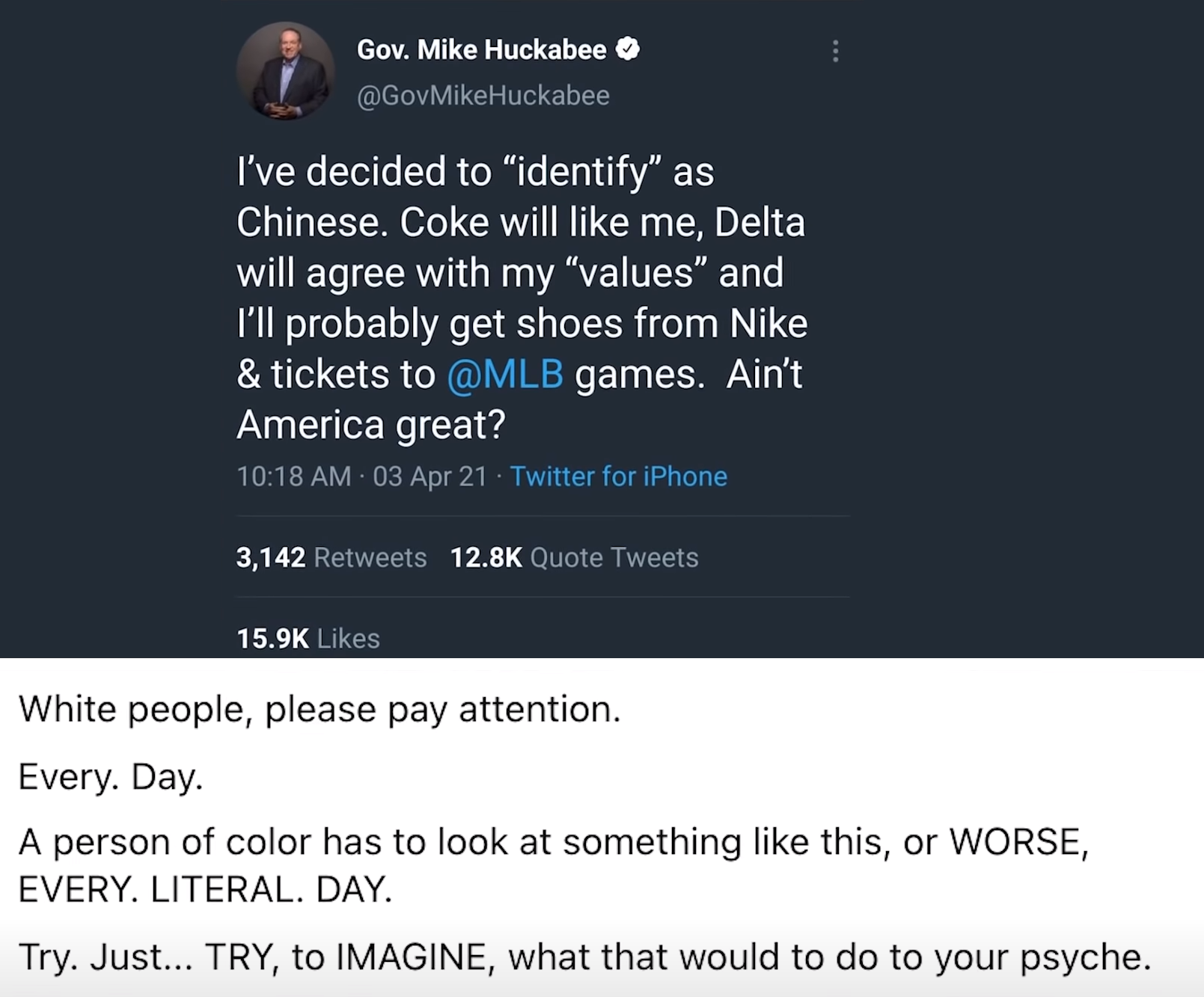Click the 'EVERY. LITERAL. DAY.' text

(x=205, y=889)
